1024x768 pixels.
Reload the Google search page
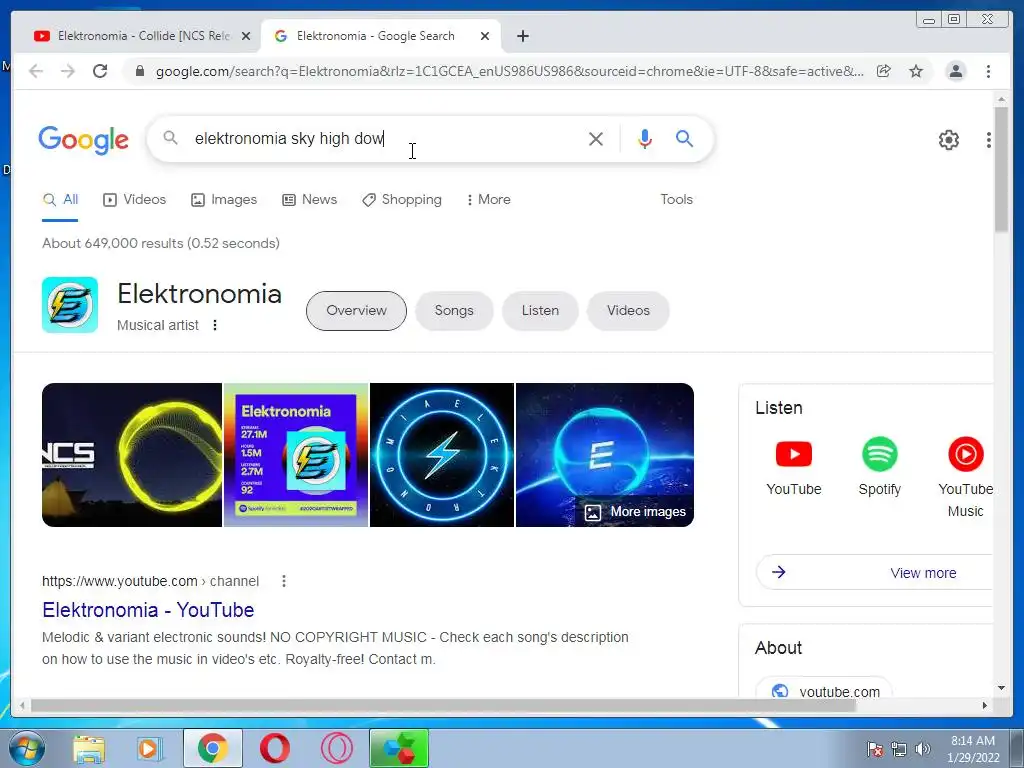tap(100, 71)
